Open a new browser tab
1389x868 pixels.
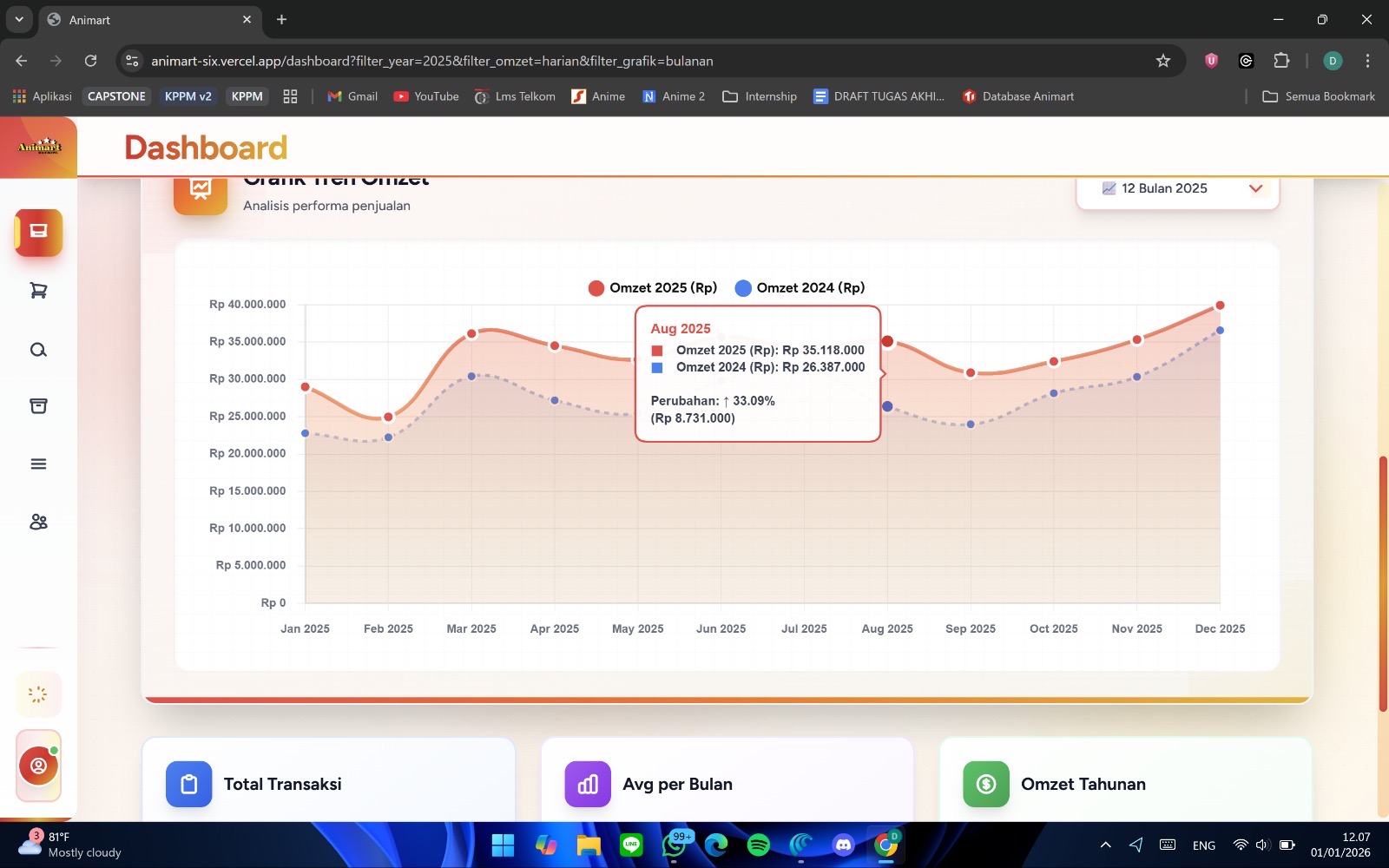point(281,19)
